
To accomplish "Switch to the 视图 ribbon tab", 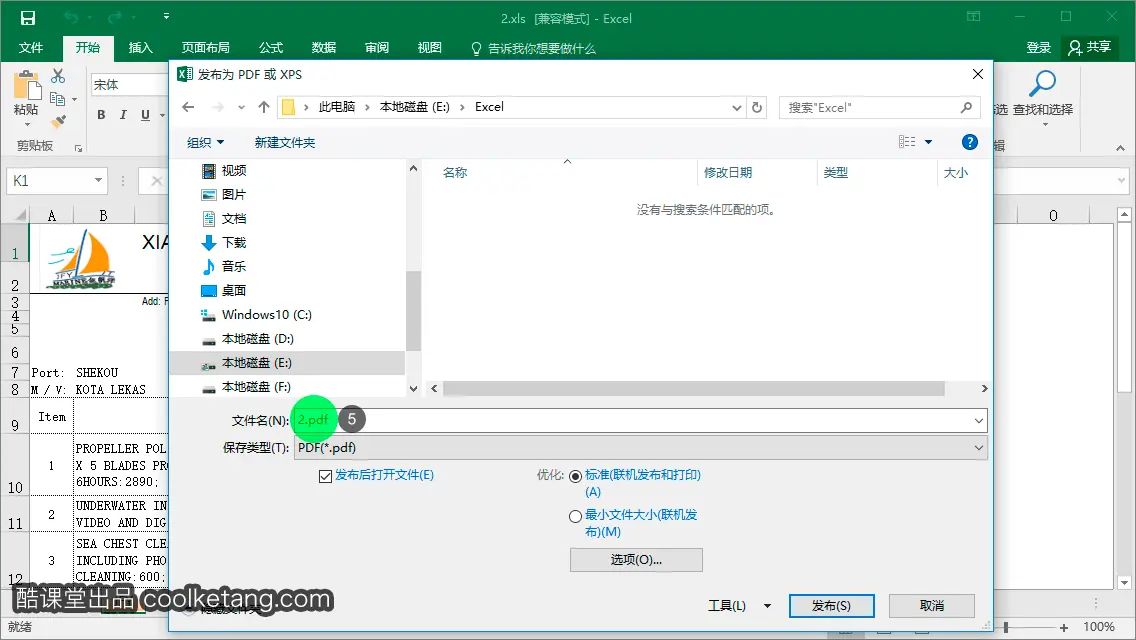I will (430, 48).
